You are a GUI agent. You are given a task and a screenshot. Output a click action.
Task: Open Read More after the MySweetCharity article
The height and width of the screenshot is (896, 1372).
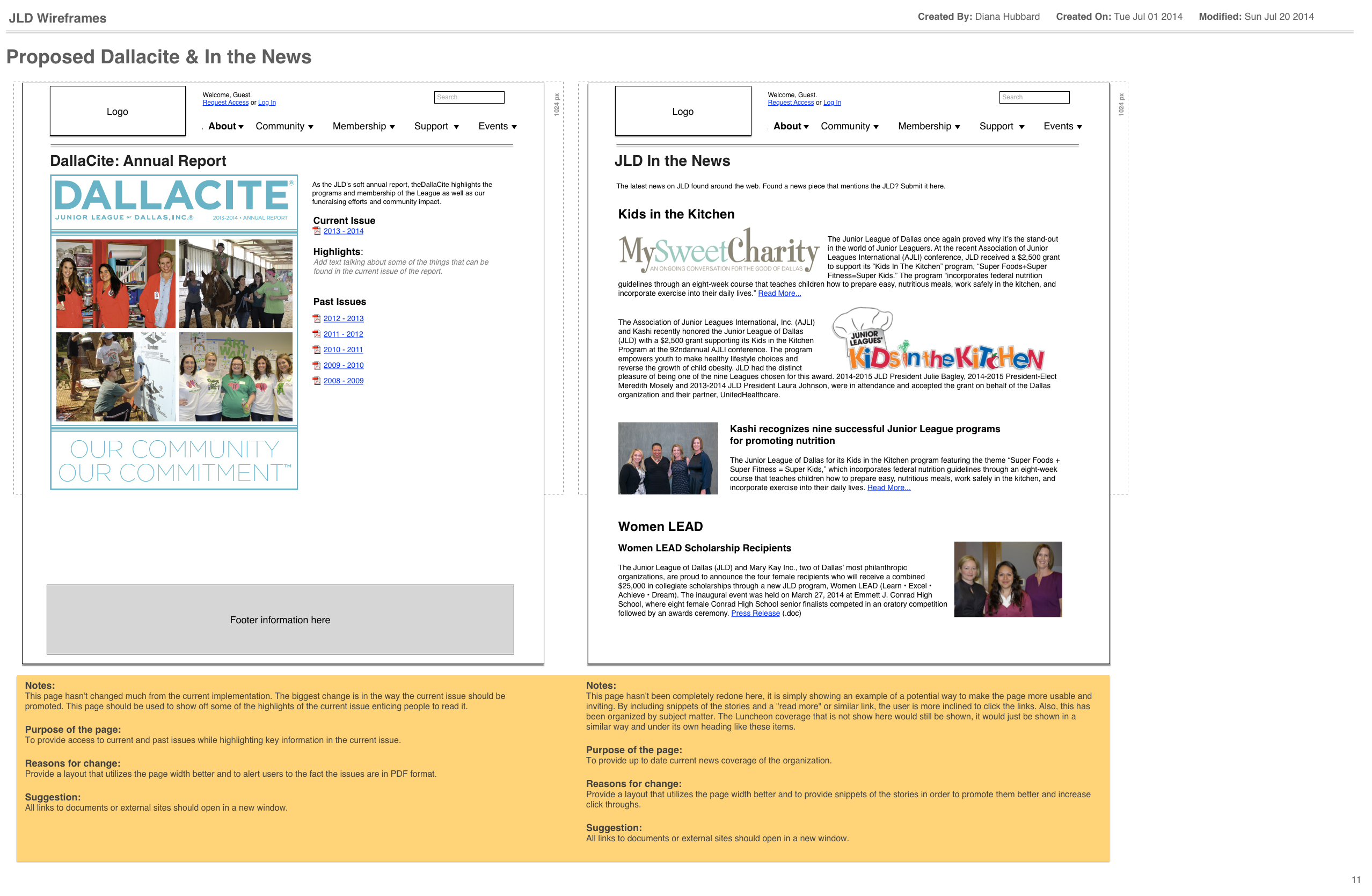click(779, 294)
